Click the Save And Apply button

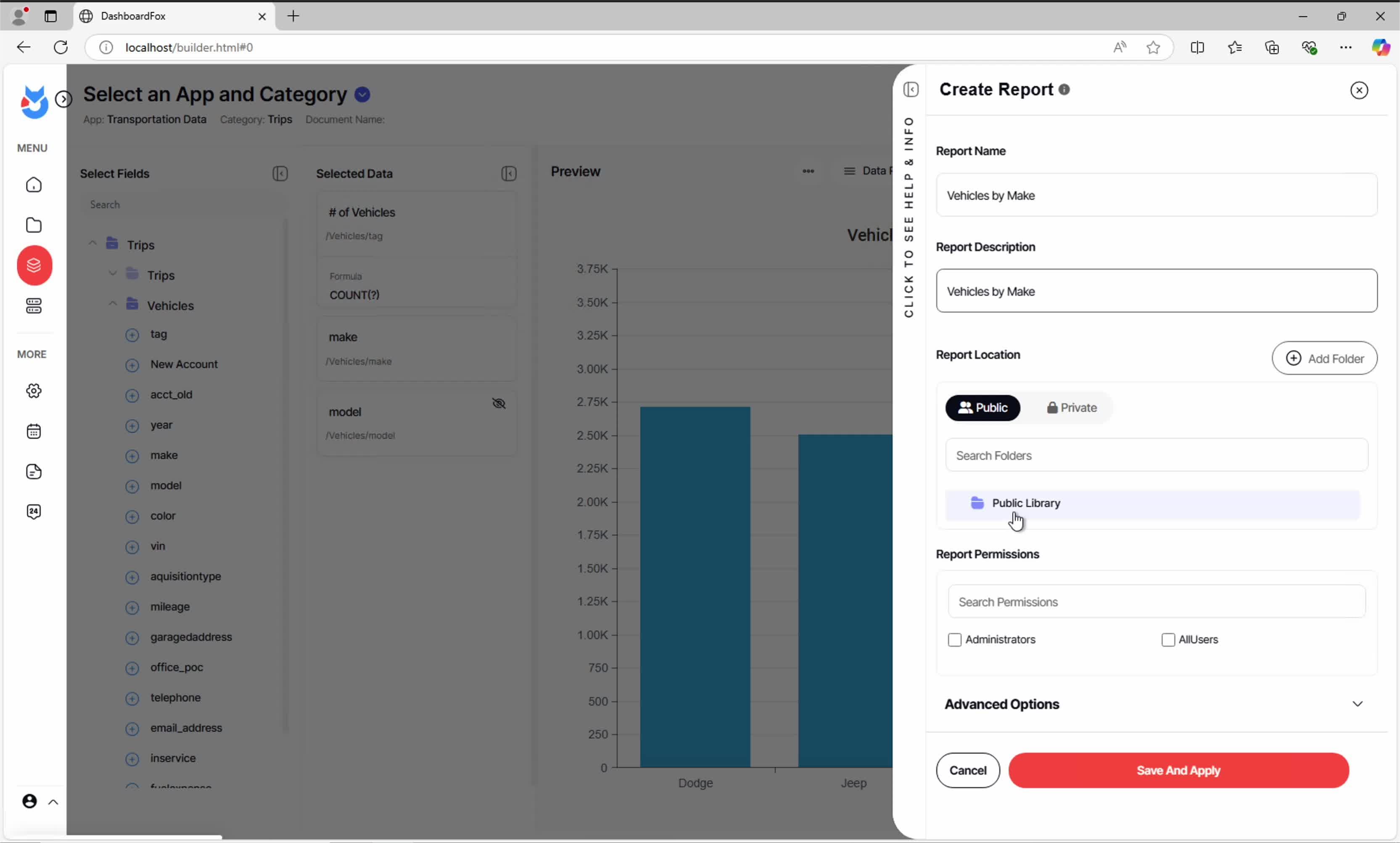click(x=1178, y=771)
